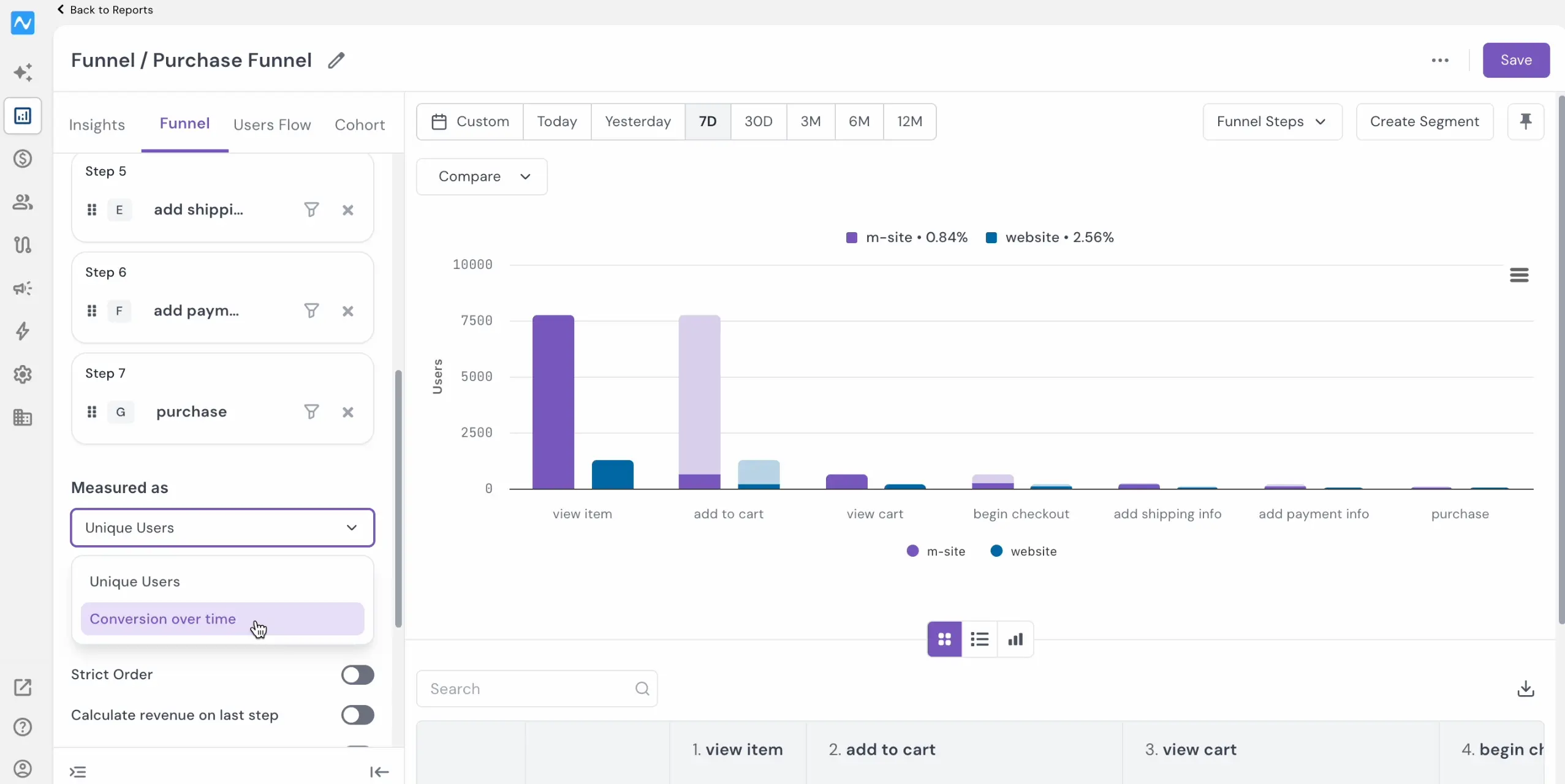Click the Save button
Viewport: 1565px width, 784px height.
pos(1516,60)
